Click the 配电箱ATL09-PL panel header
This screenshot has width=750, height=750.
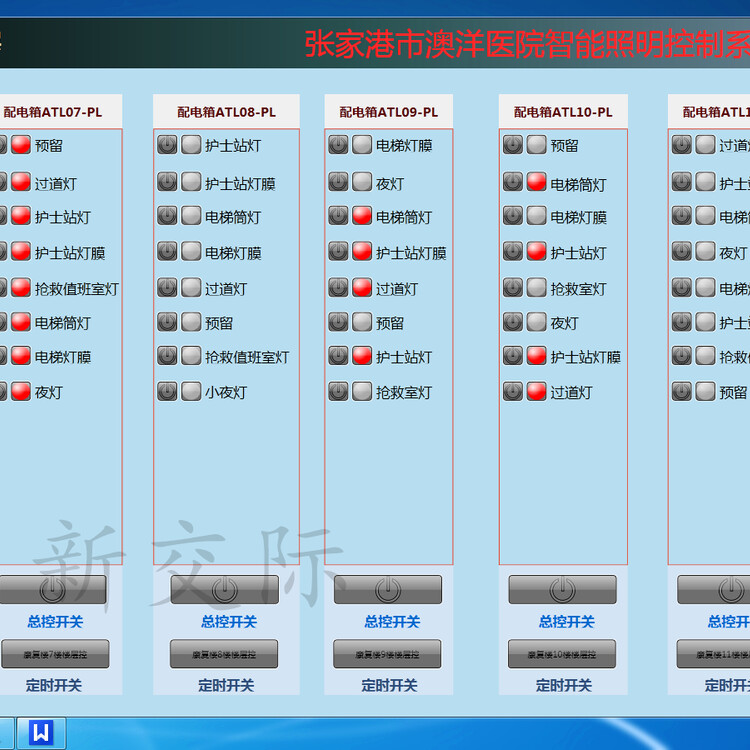coord(388,112)
